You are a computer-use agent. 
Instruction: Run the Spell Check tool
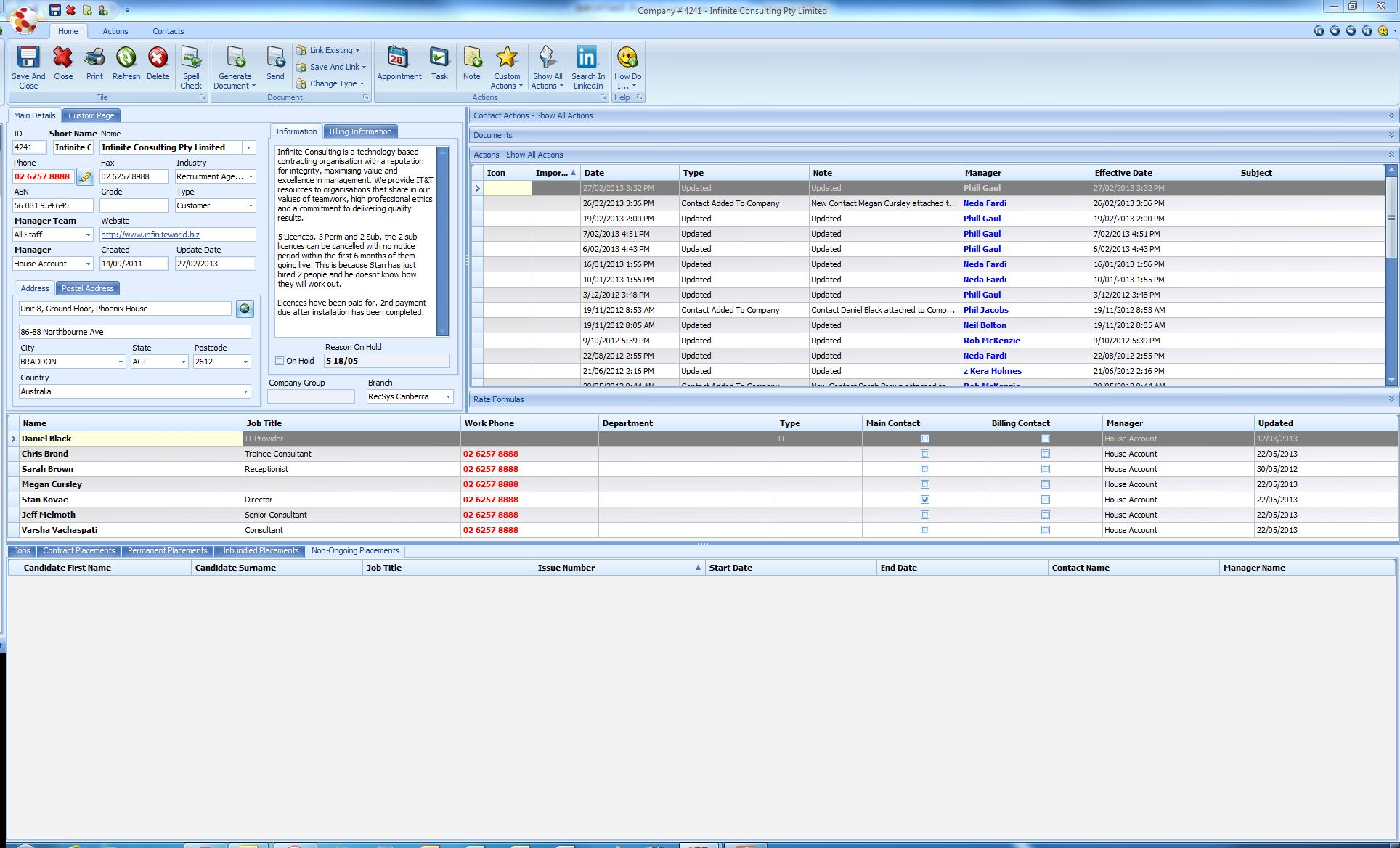pos(191,65)
